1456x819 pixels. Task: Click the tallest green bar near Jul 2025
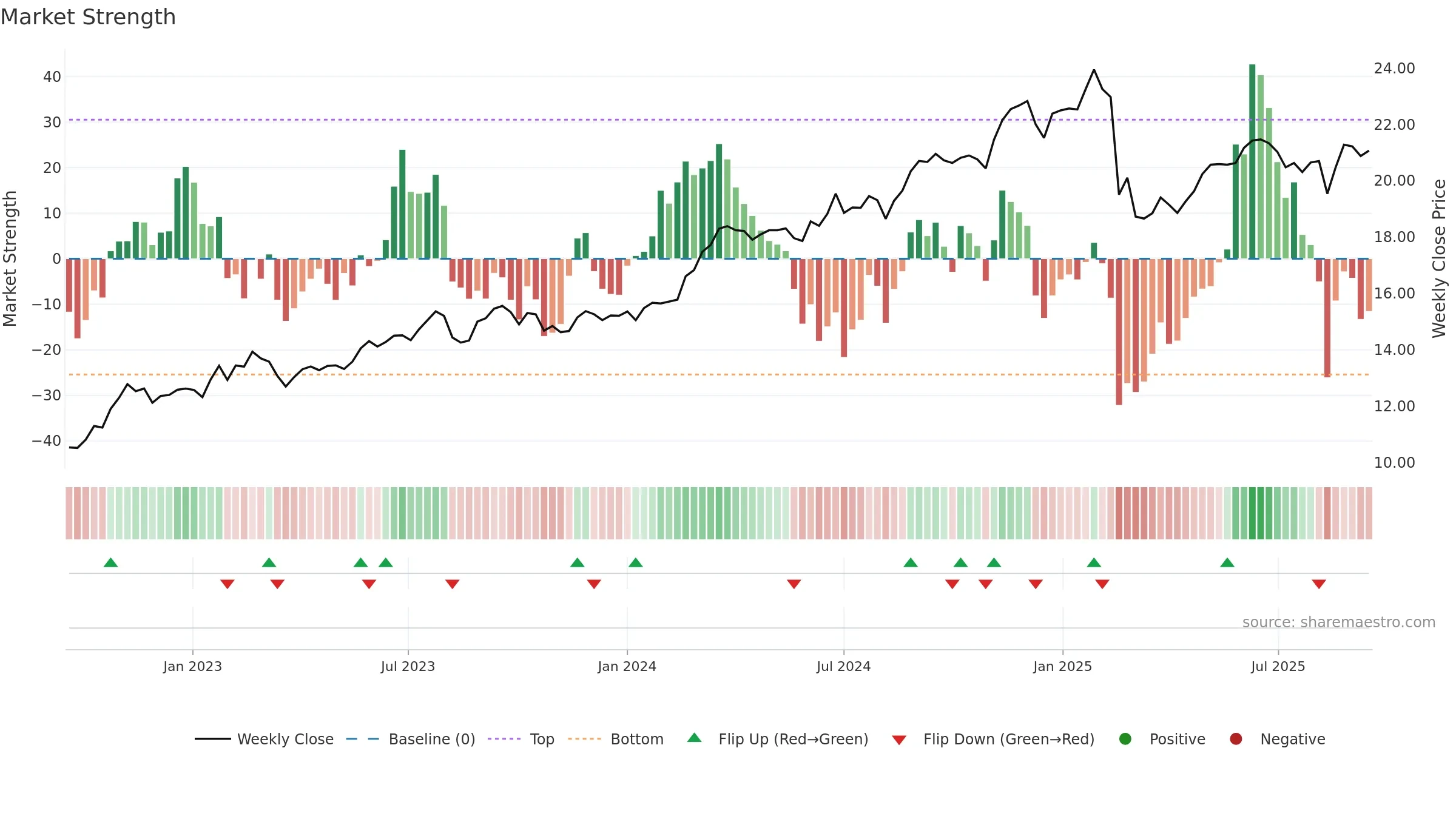[1252, 161]
